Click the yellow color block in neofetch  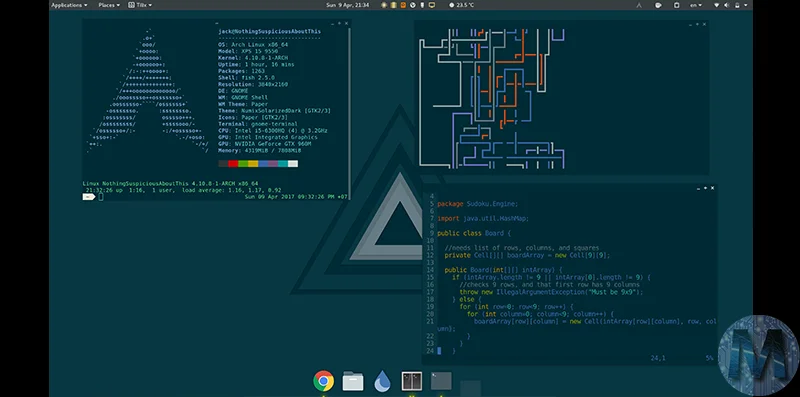253,164
